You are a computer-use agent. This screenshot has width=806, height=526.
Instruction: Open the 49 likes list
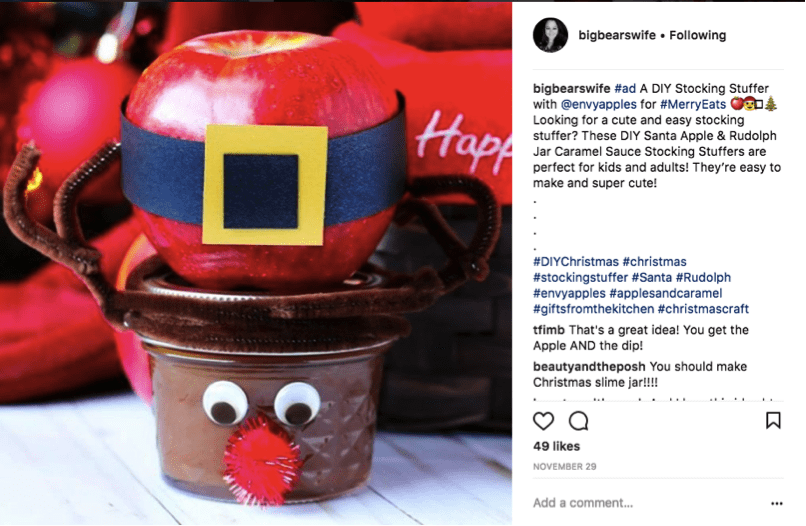click(556, 446)
